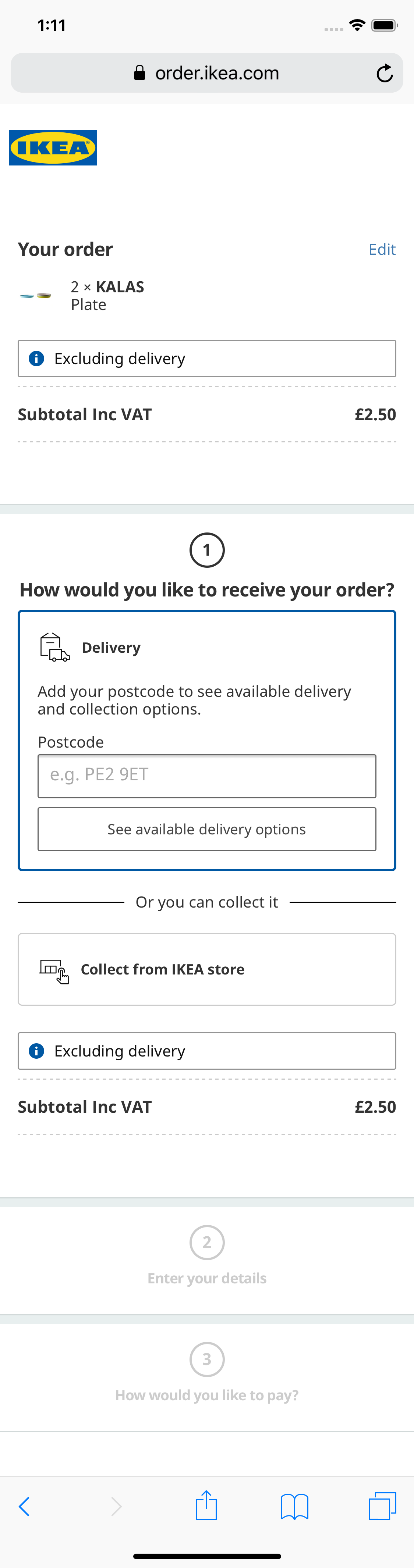Click the IKEA logo
Viewport: 414px width, 1568px height.
tap(52, 147)
